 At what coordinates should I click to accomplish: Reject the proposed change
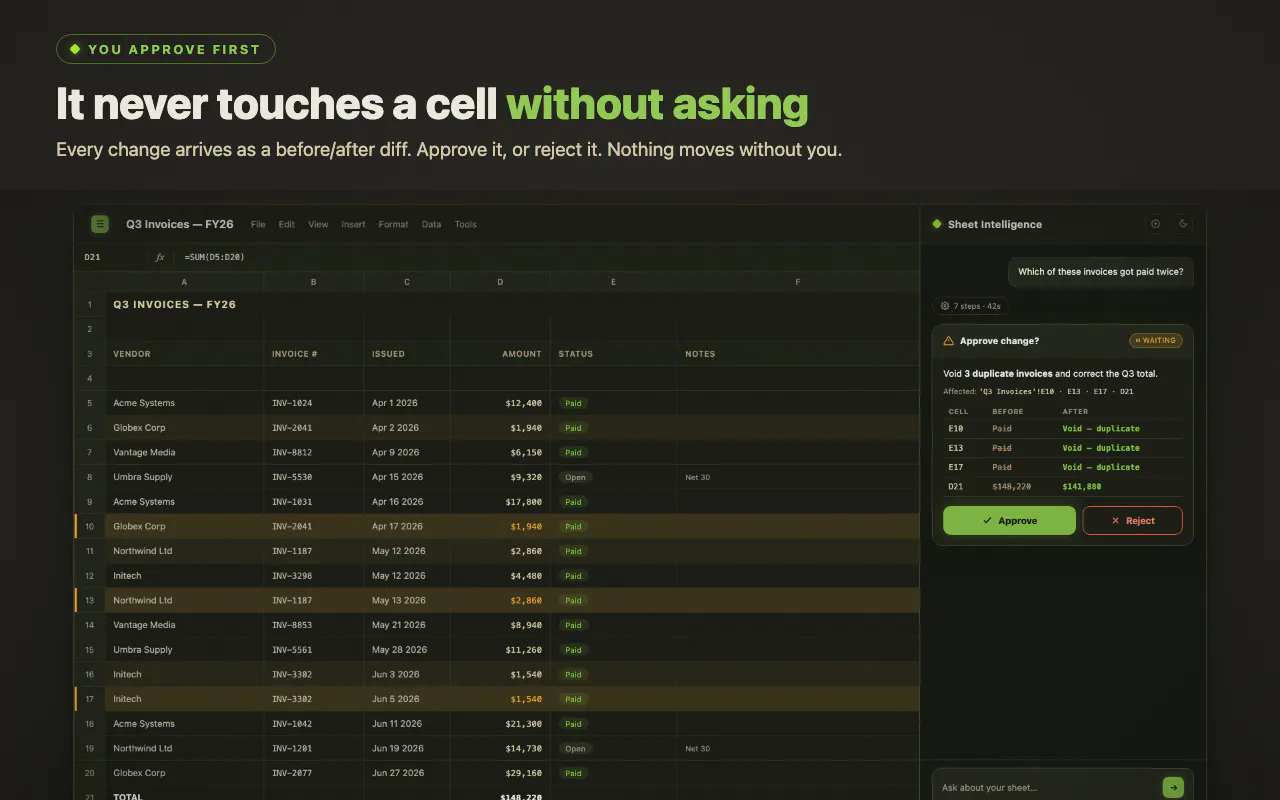[x=1133, y=521]
